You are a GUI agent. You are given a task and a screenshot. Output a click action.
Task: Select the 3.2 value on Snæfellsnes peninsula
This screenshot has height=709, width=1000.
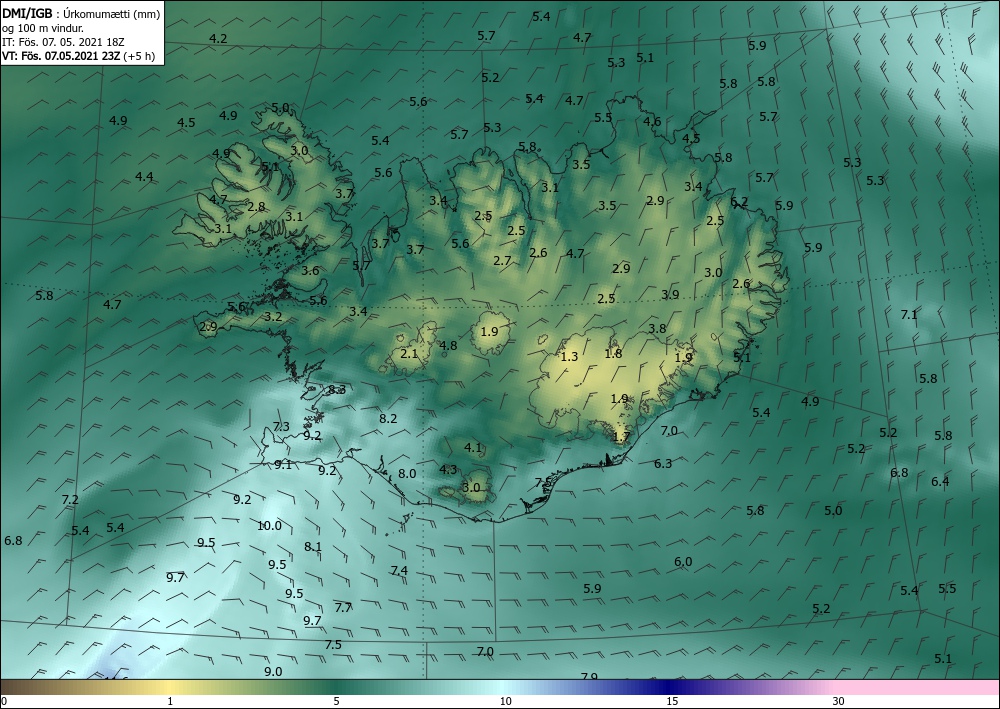[x=273, y=317]
